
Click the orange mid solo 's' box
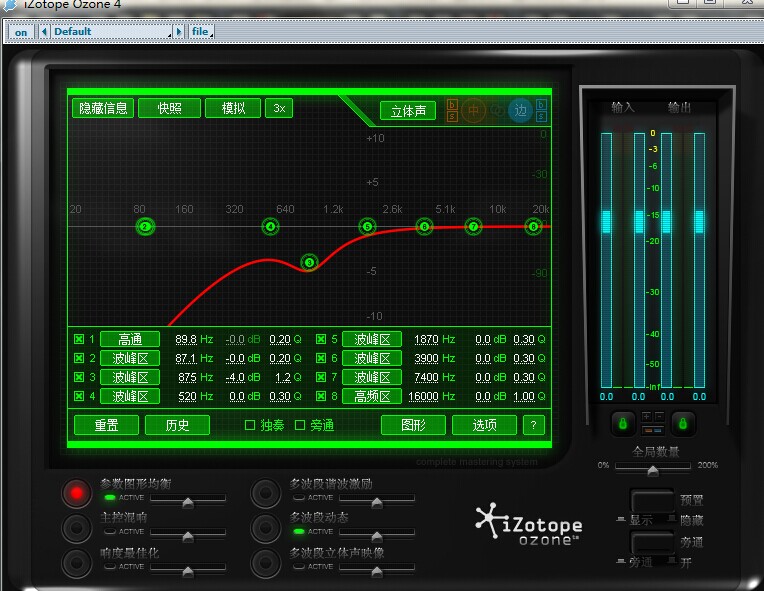[452, 116]
